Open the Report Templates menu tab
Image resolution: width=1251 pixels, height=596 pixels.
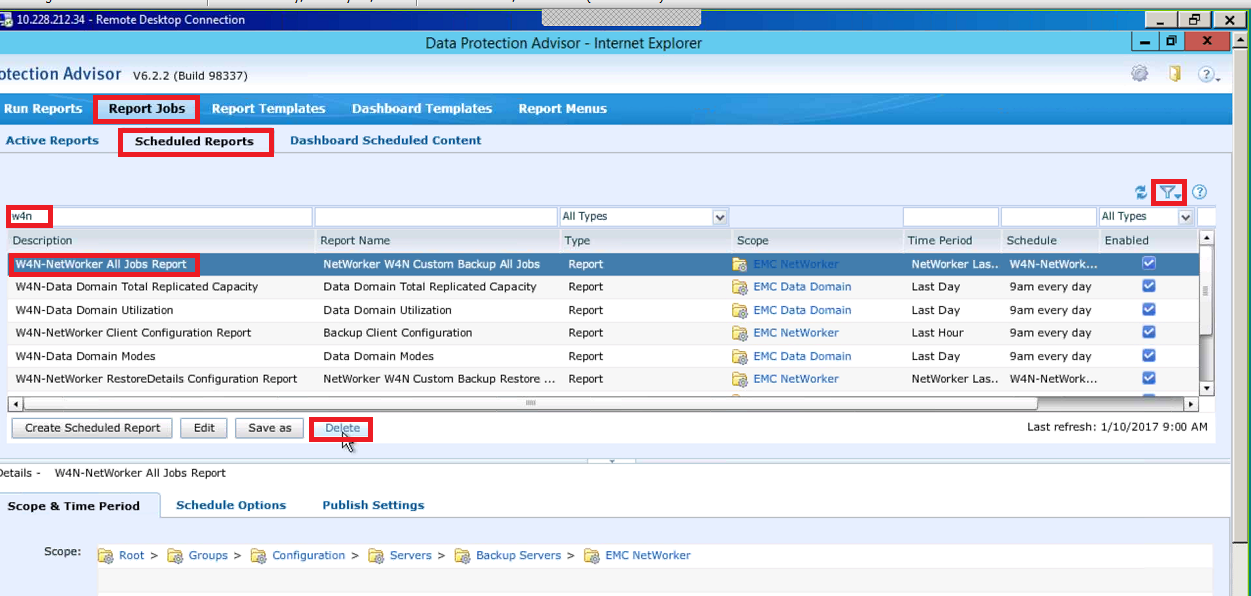(268, 109)
